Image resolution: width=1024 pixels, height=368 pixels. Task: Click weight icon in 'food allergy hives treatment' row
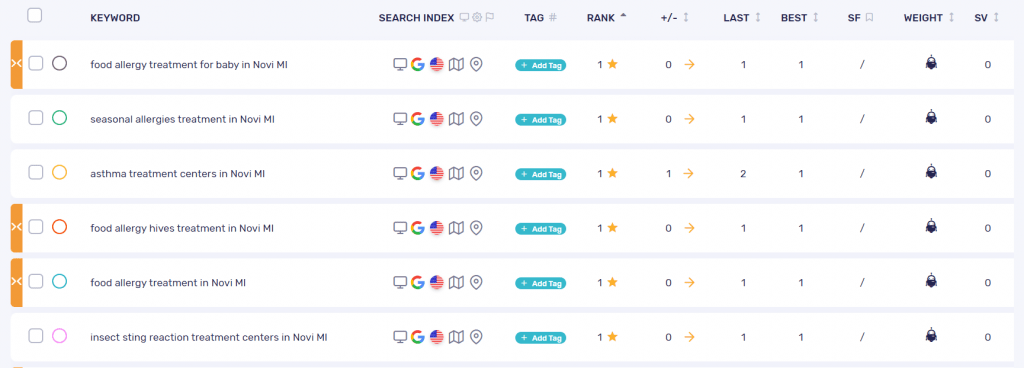[x=931, y=226]
